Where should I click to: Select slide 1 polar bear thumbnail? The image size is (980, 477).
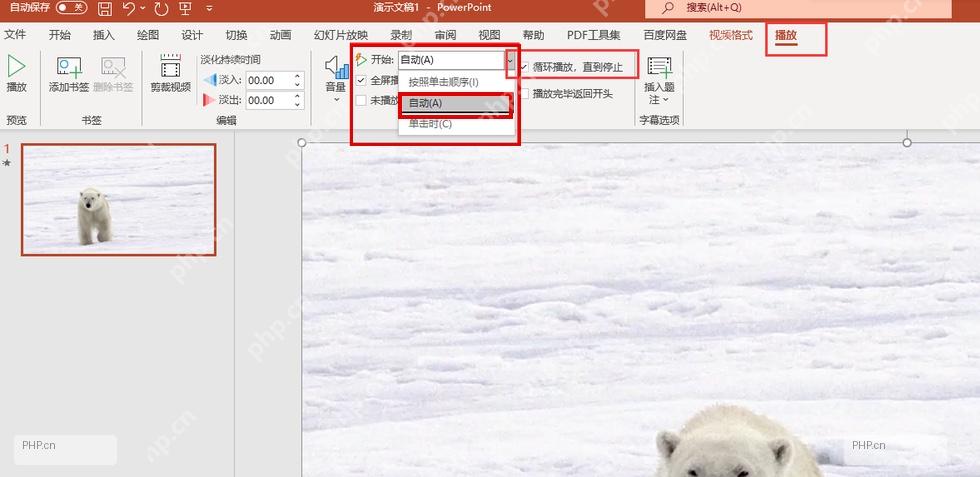click(119, 199)
